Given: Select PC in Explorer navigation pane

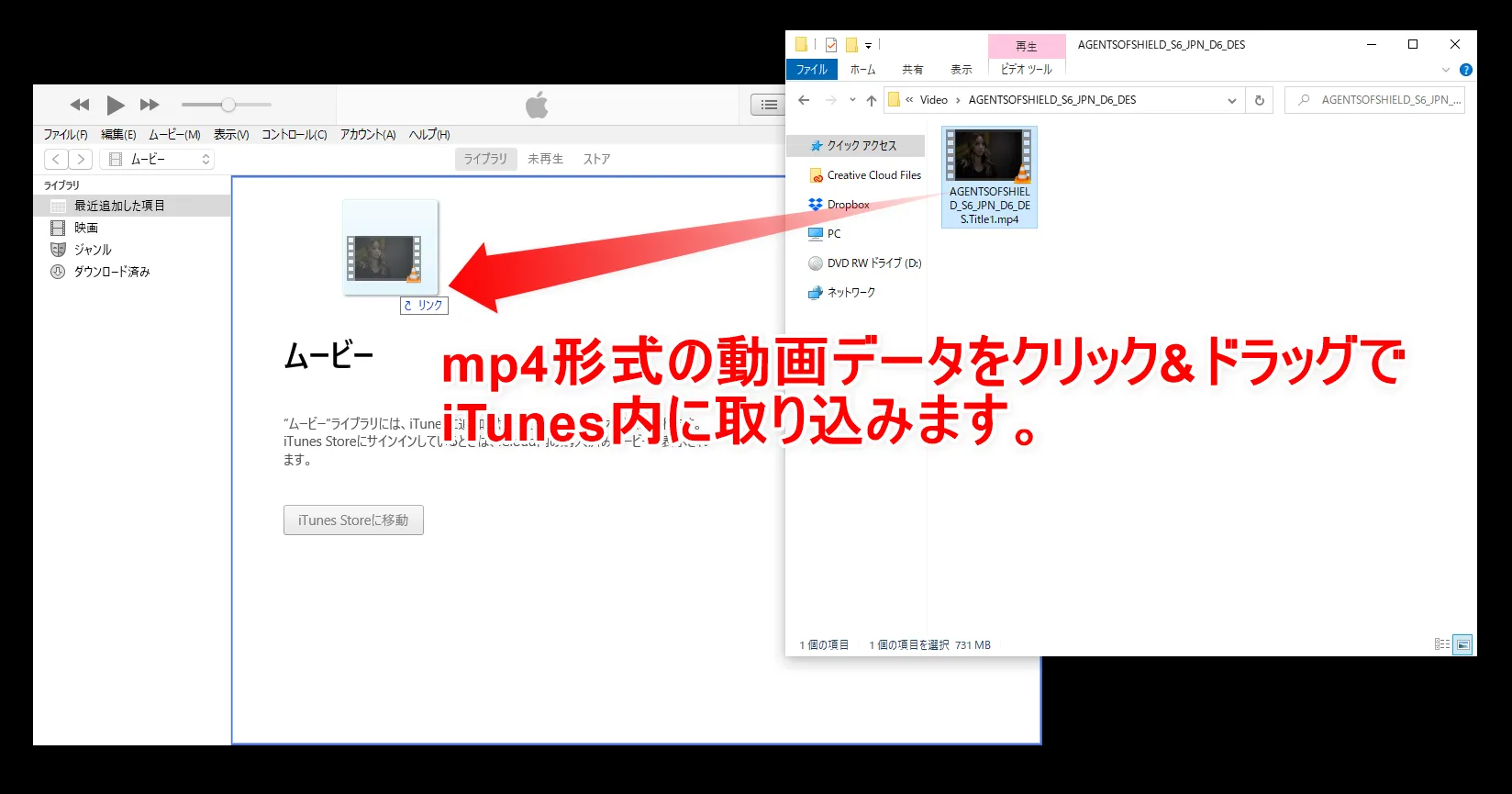Looking at the screenshot, I should click(825, 234).
